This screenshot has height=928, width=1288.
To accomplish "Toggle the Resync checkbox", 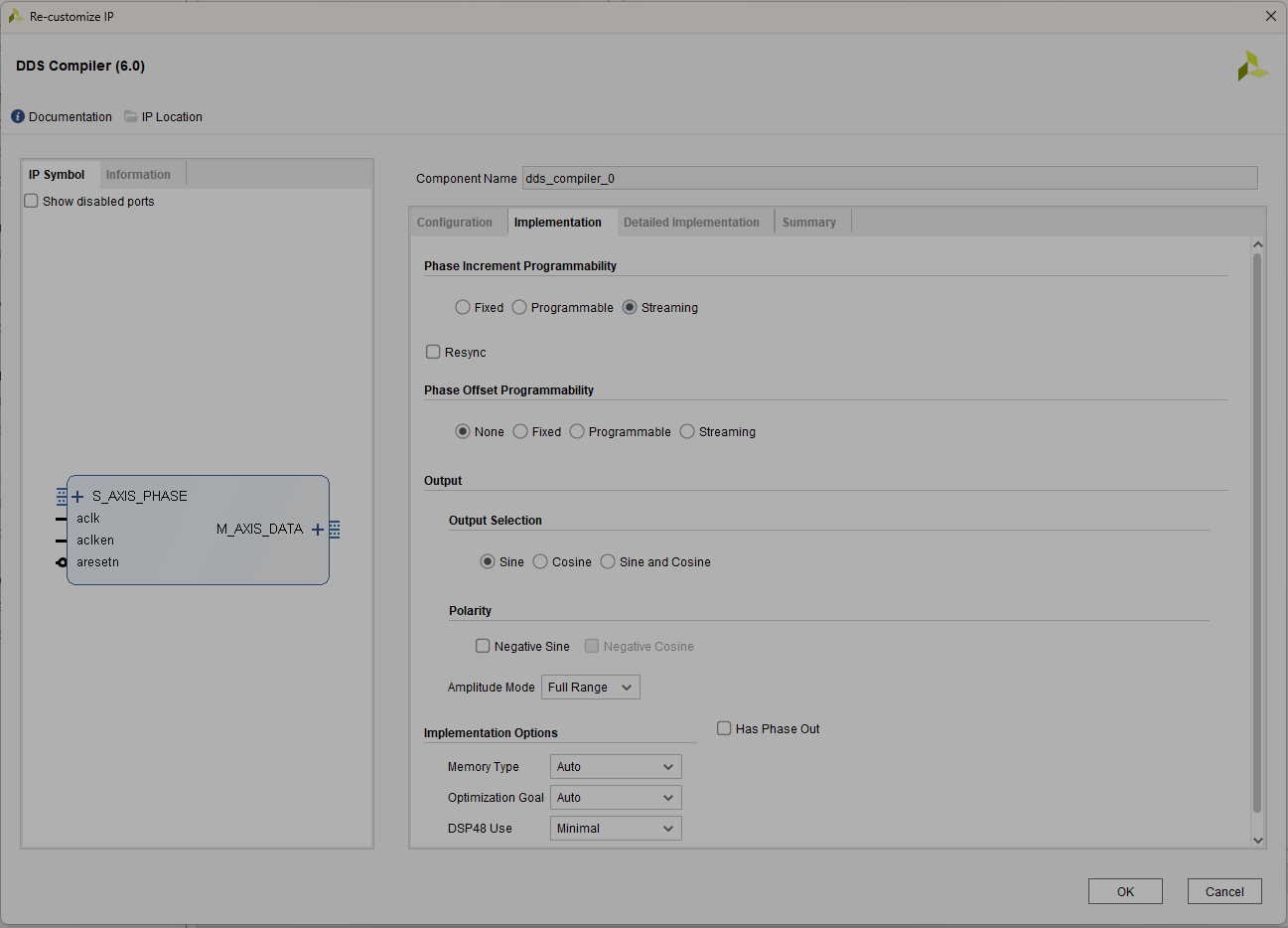I will [433, 352].
